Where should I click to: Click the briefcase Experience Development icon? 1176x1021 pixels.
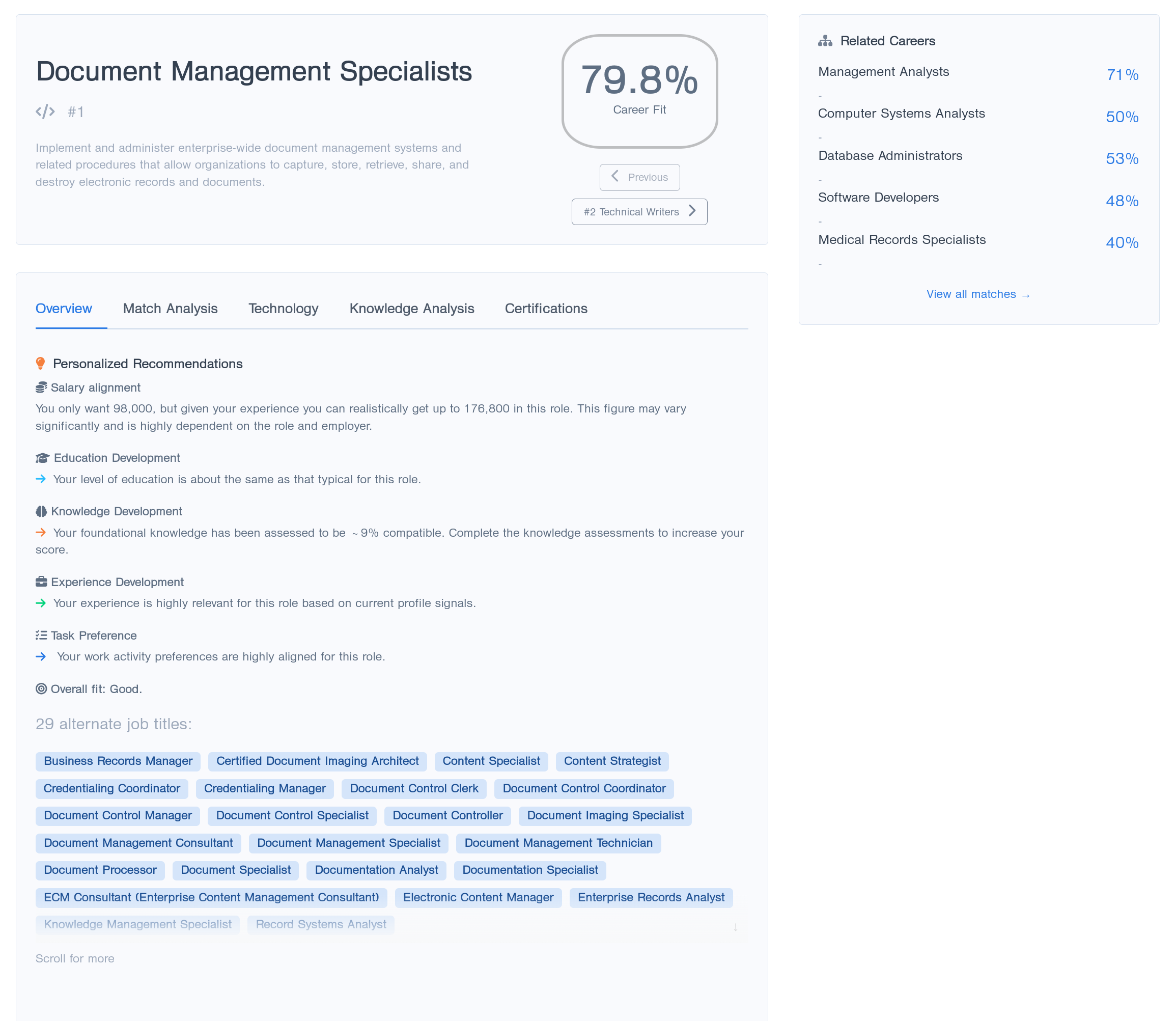(x=41, y=582)
